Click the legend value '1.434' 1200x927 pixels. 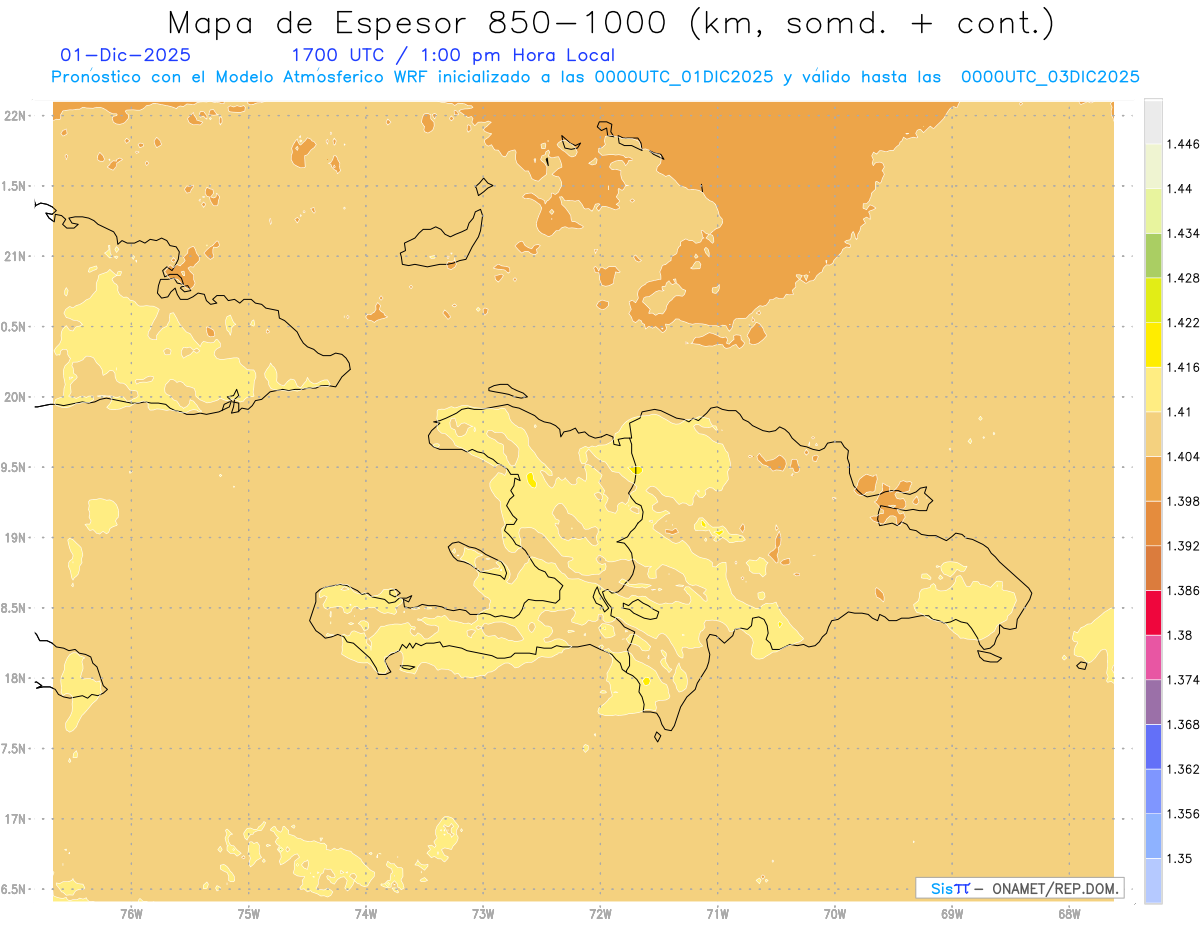[x=1183, y=233]
